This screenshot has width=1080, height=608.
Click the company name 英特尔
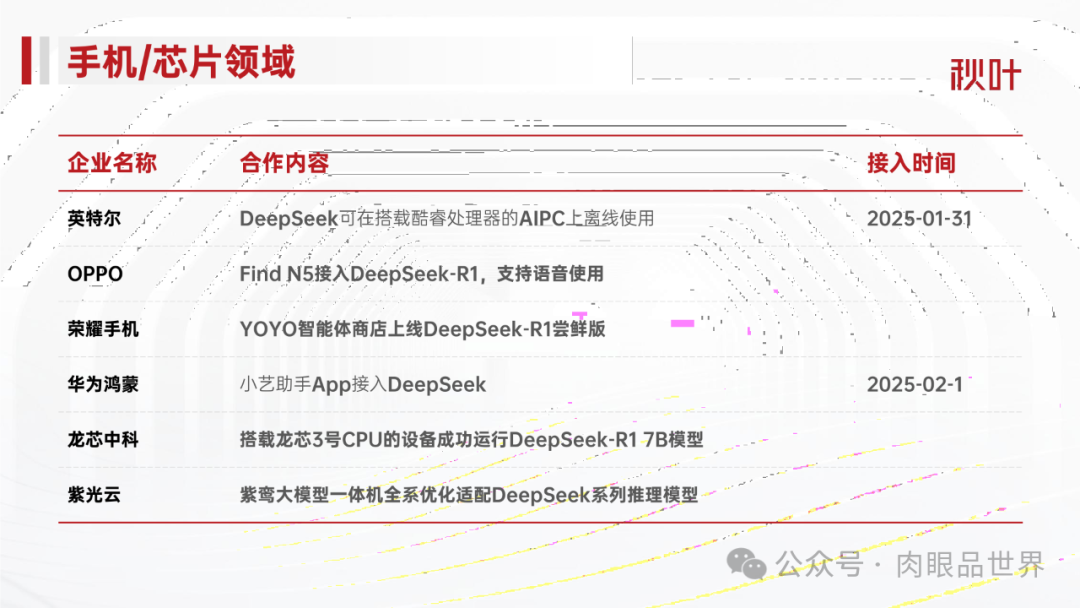(94, 218)
